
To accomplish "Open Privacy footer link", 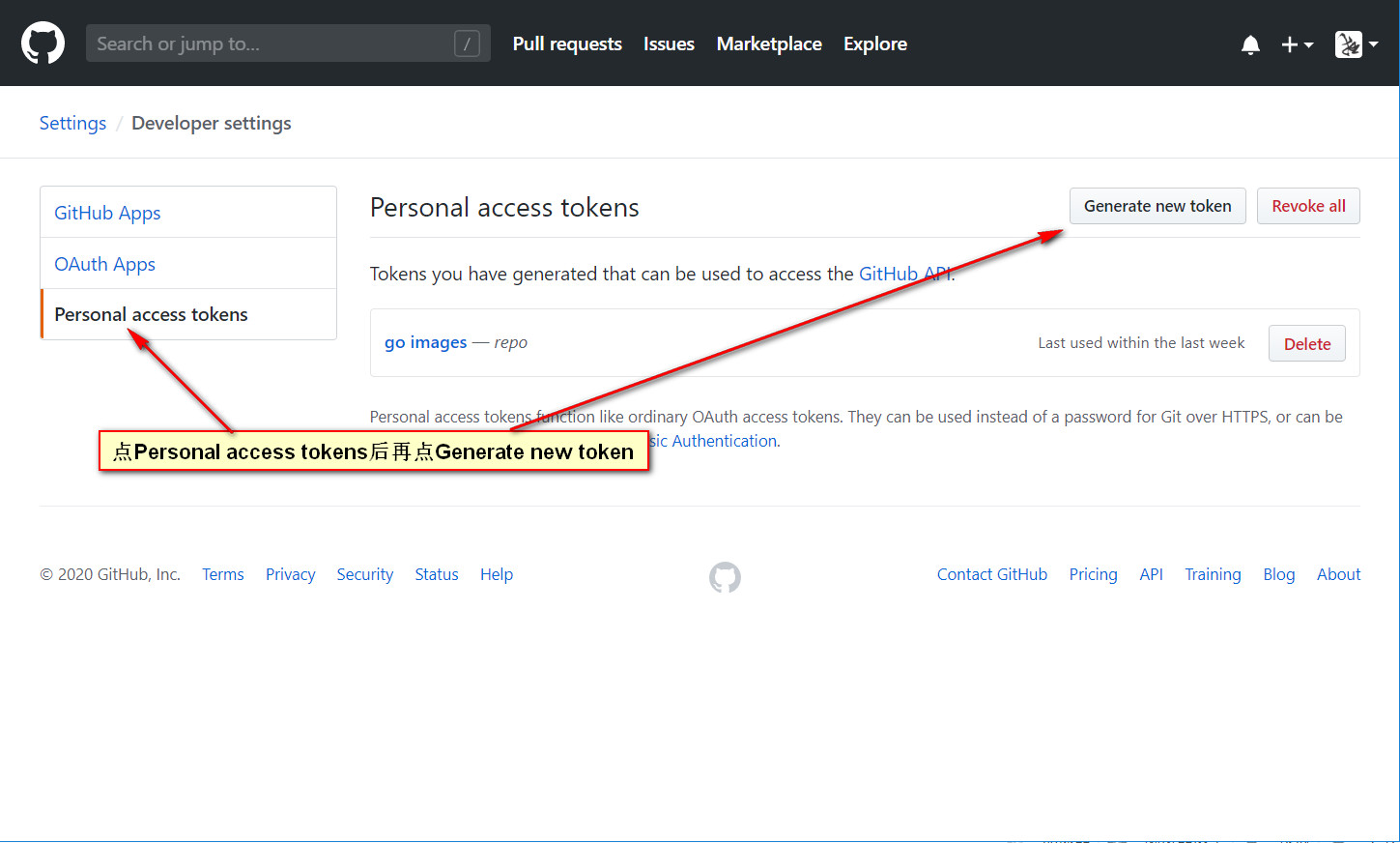I will pyautogui.click(x=291, y=574).
